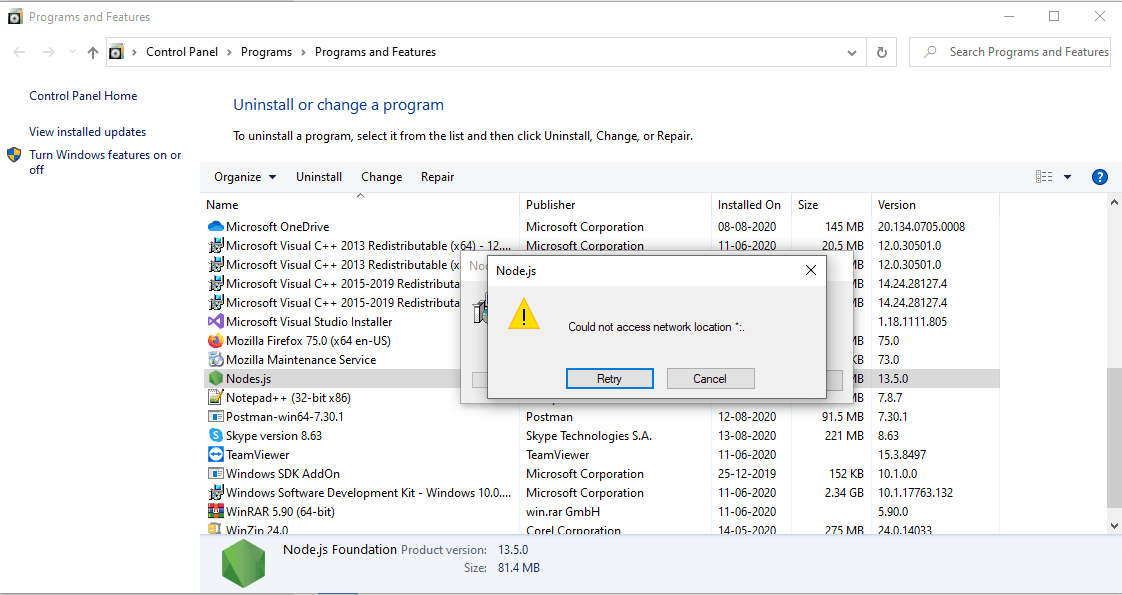Open the Organize dropdown menu

tap(245, 177)
